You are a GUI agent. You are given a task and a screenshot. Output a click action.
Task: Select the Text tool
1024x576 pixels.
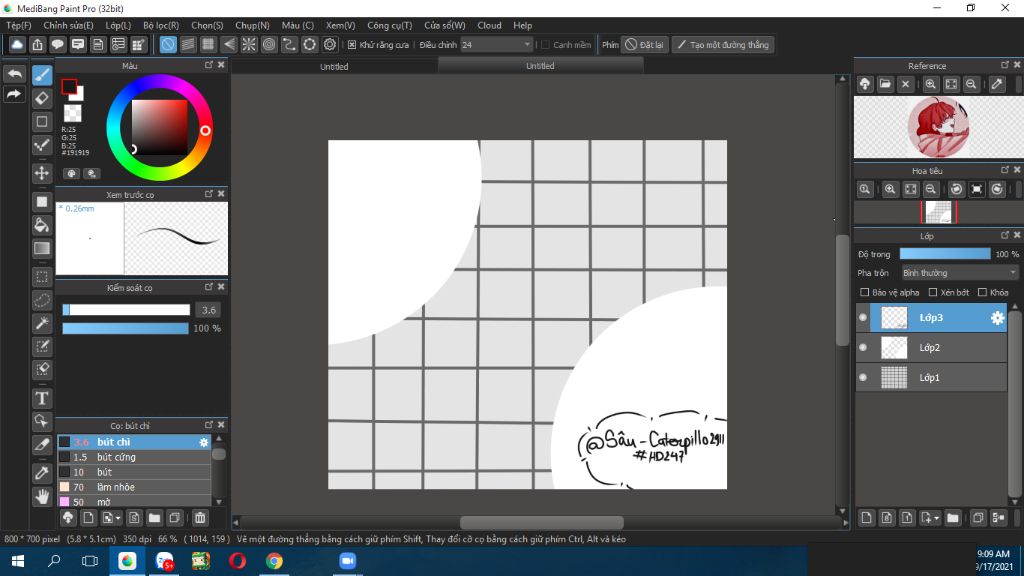(42, 398)
